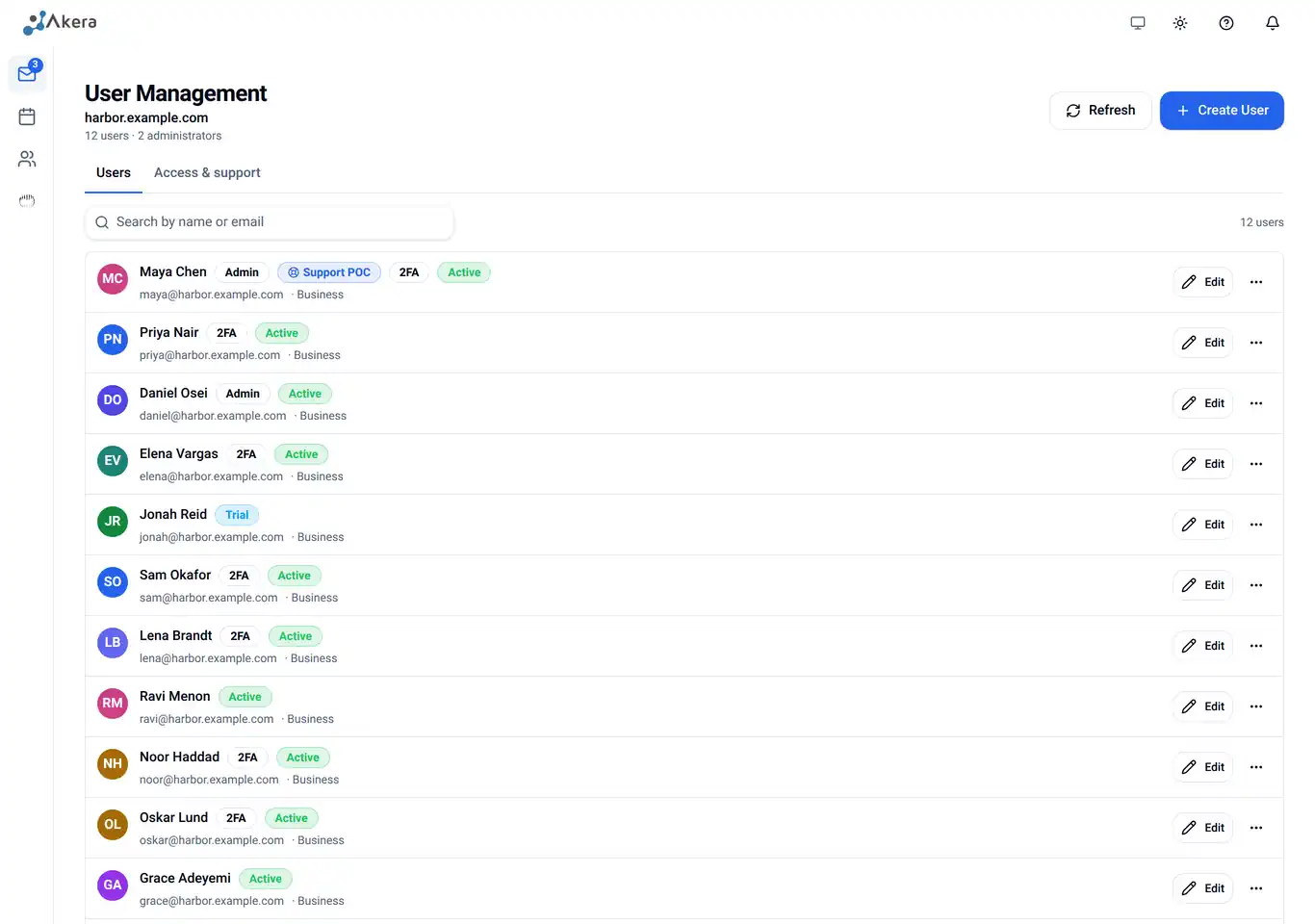
Task: Edit Maya Chen's account
Action: tap(1202, 282)
